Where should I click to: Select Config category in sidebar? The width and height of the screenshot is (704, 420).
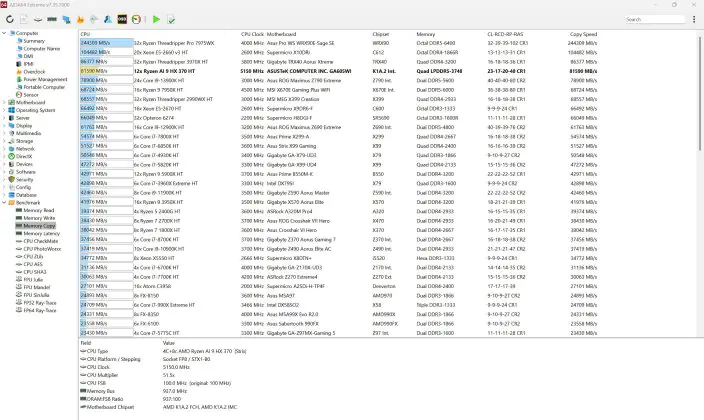pyautogui.click(x=23, y=187)
